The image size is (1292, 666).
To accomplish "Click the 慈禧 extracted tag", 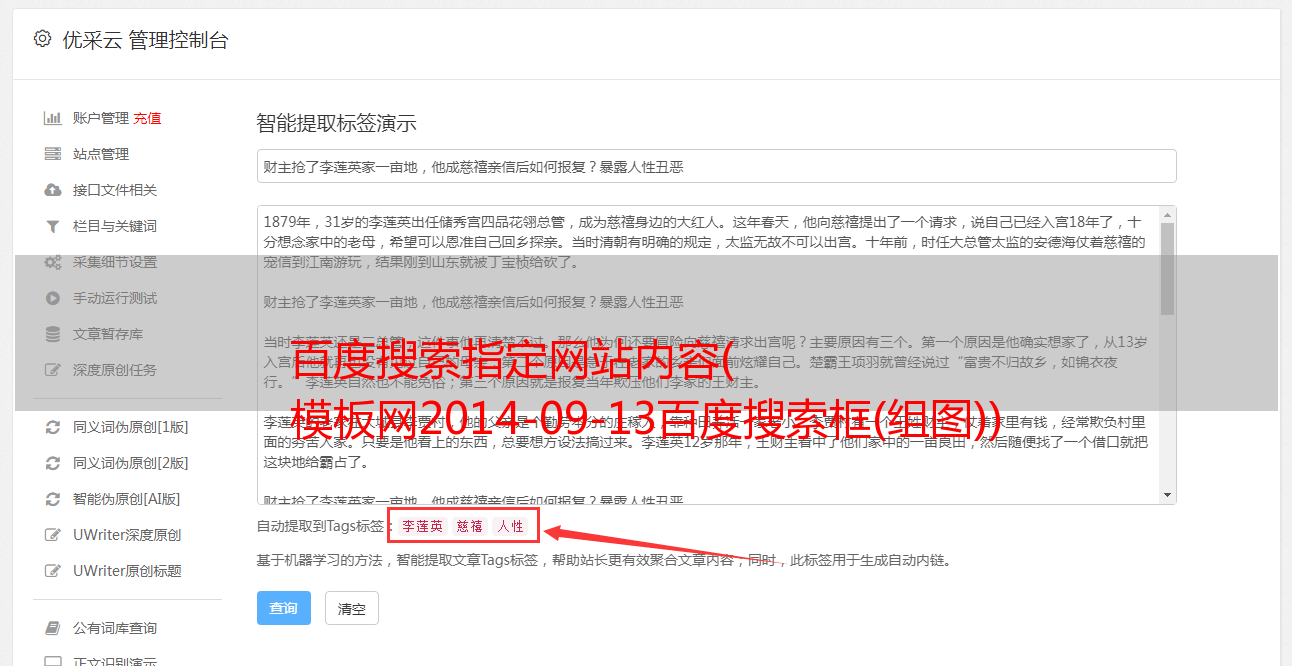I will point(470,526).
